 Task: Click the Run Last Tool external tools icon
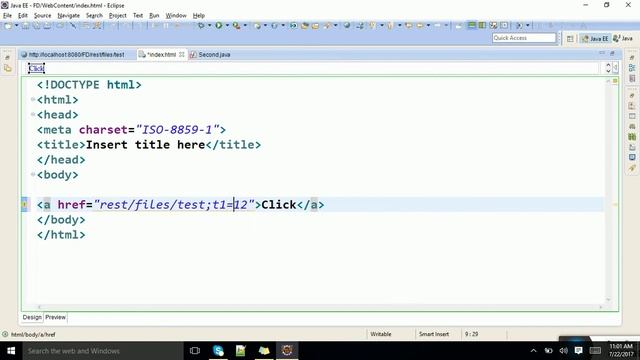click(x=236, y=25)
